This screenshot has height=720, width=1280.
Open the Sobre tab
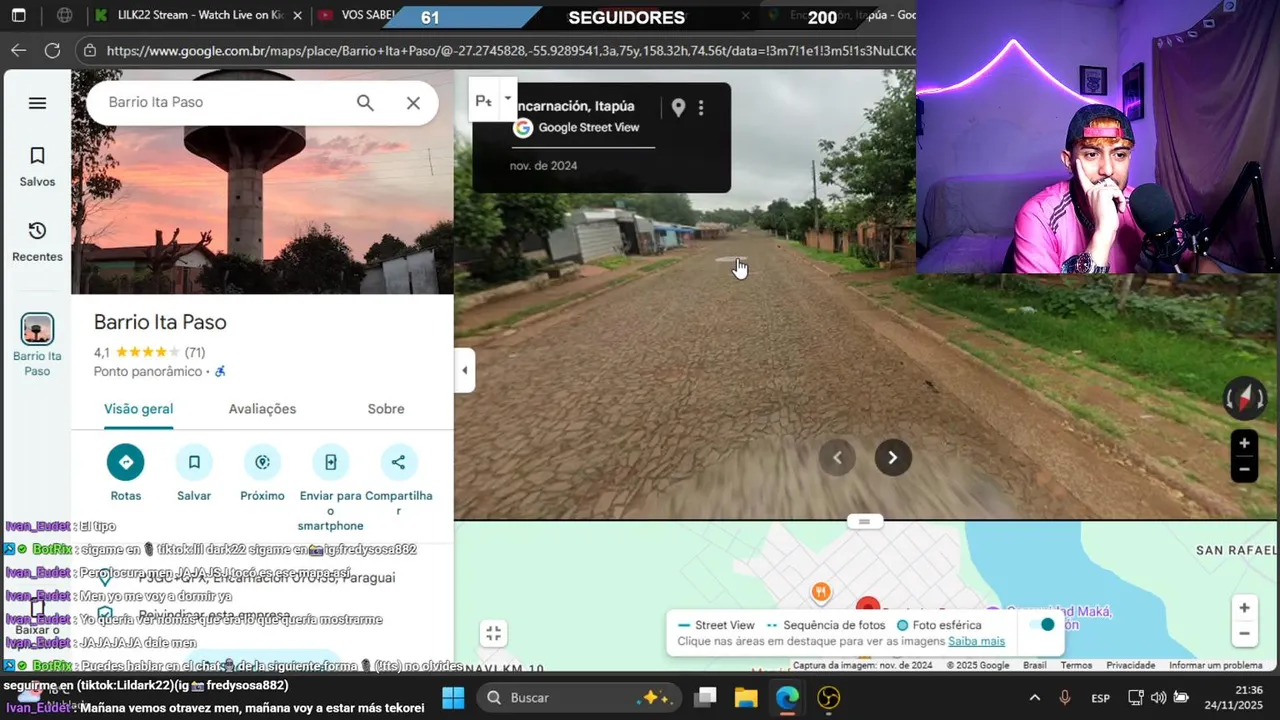386,409
